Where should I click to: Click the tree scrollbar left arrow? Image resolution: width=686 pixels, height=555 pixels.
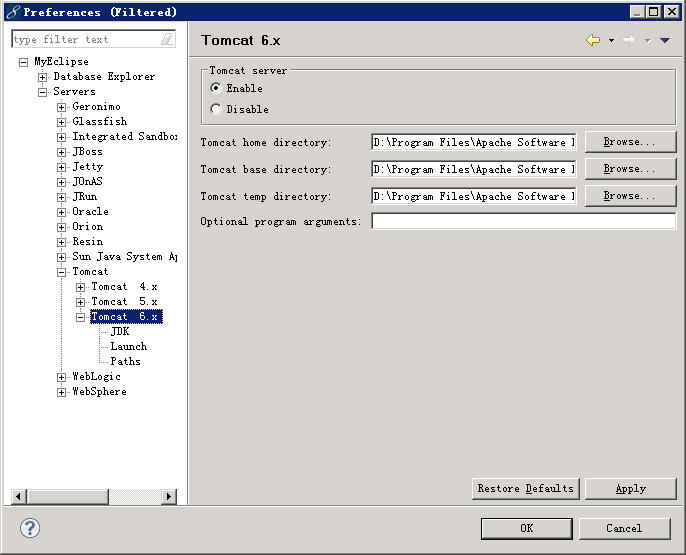(x=19, y=496)
